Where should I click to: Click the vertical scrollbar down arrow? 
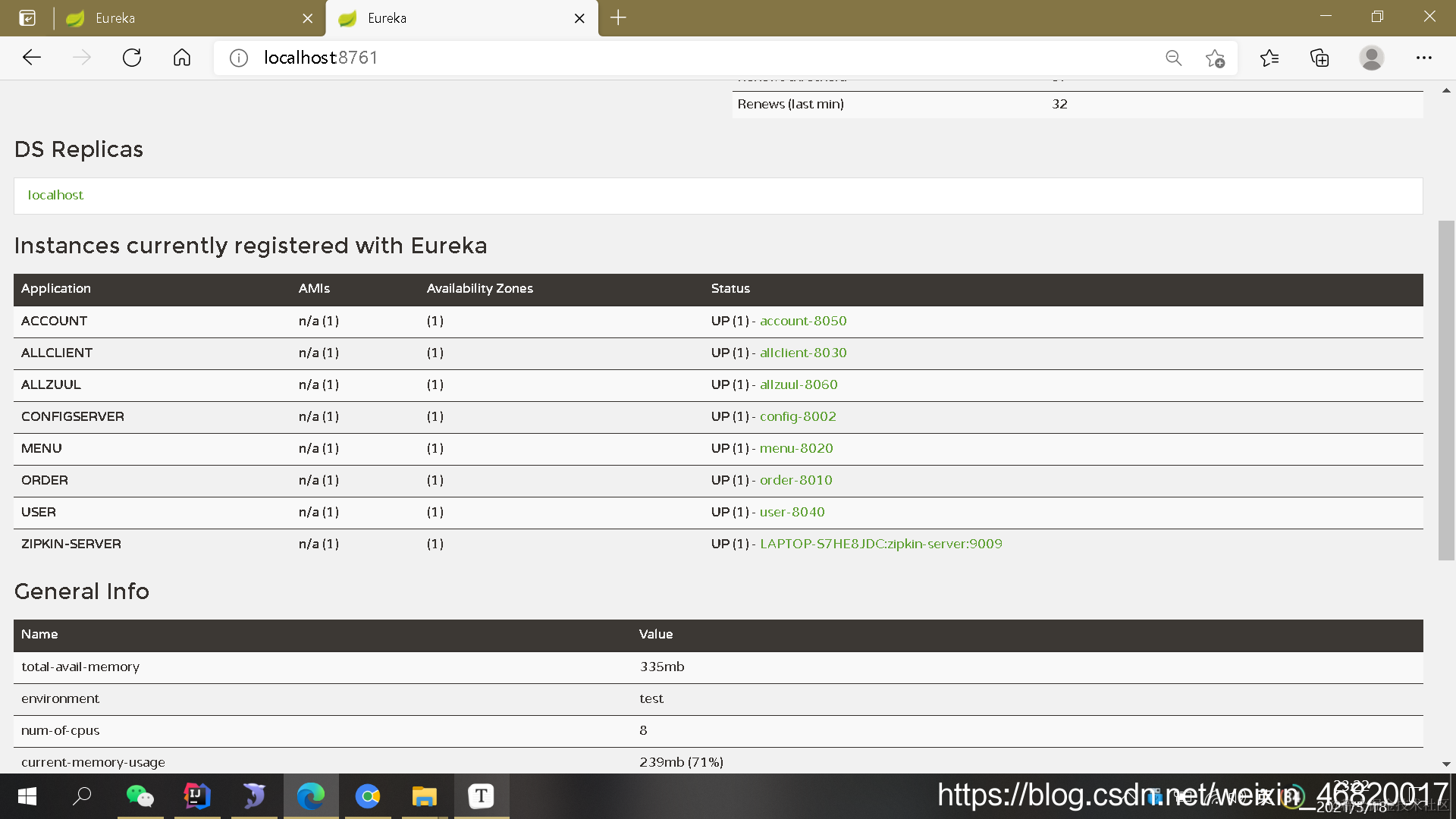coord(1446,764)
